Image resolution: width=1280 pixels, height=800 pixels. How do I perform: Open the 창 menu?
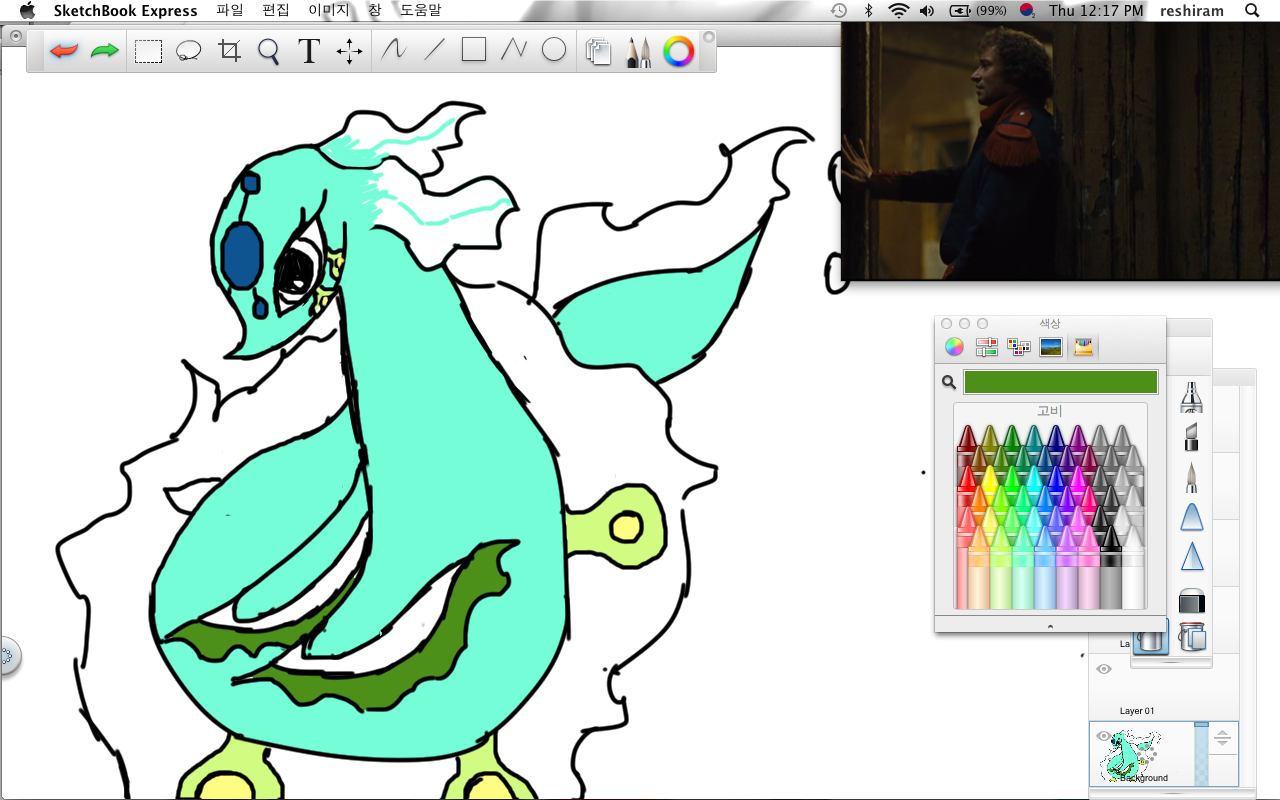click(374, 10)
